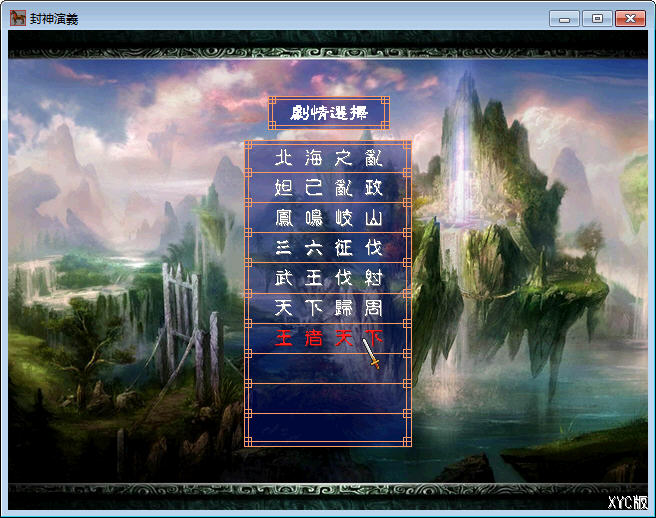Minimize the 封神演義 window
Screen dimensions: 656x518
564,19
